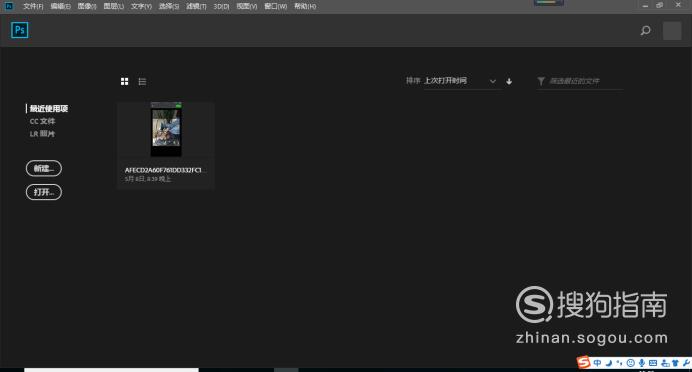Screen dimensions: 692x372
Task: Restore down the Photoshop window
Action: pyautogui.click(x=659, y=5)
